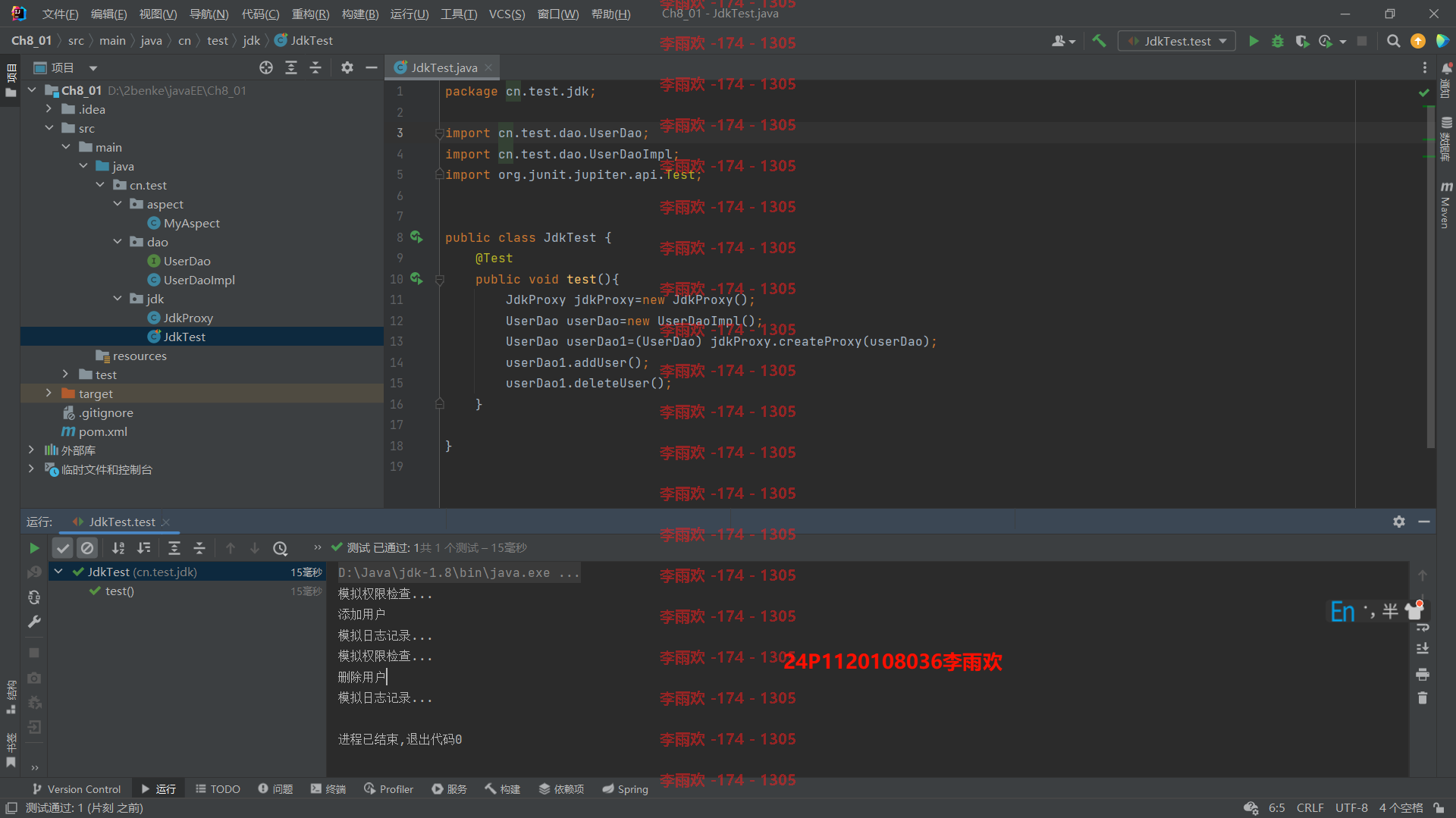Click run gutter icon beside class JdkTest
The height and width of the screenshot is (818, 1456).
click(416, 237)
